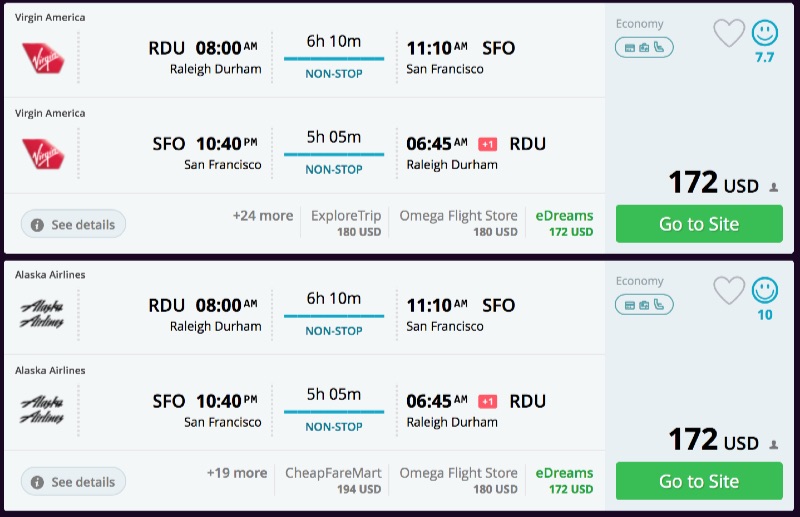Screen dimensions: 800x517
Task: Click the +1 day badge on Virgin return
Action: (488, 144)
